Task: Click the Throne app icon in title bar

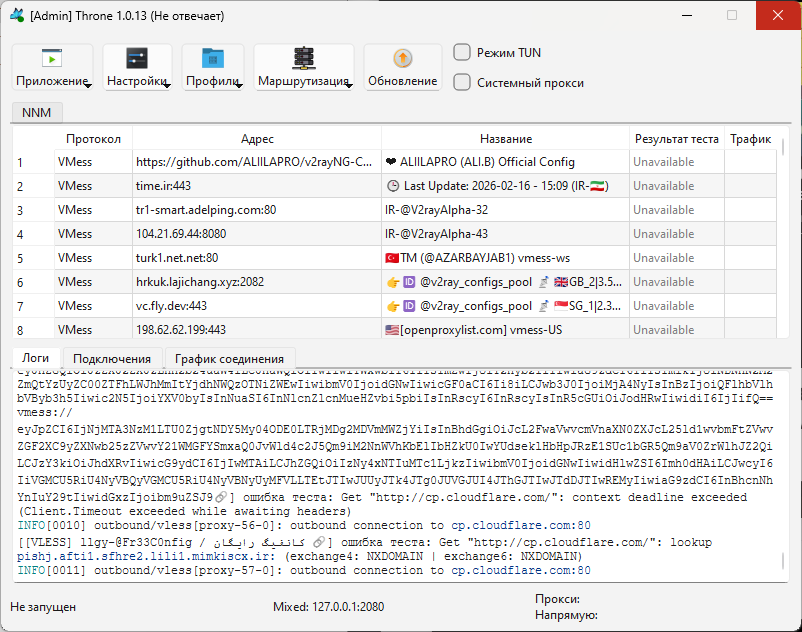Action: [16, 16]
